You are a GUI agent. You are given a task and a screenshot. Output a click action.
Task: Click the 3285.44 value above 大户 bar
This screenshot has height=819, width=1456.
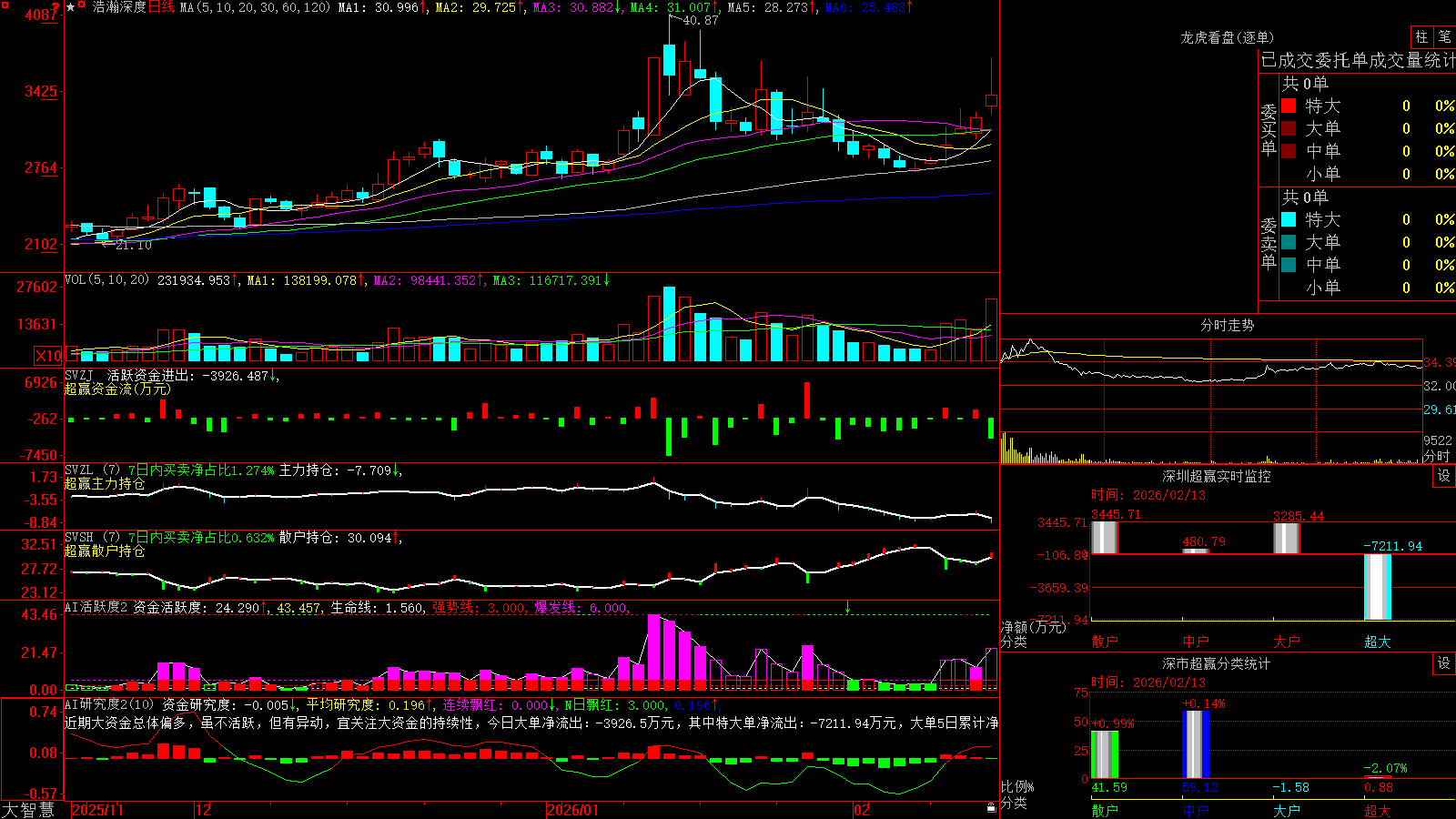click(1299, 516)
